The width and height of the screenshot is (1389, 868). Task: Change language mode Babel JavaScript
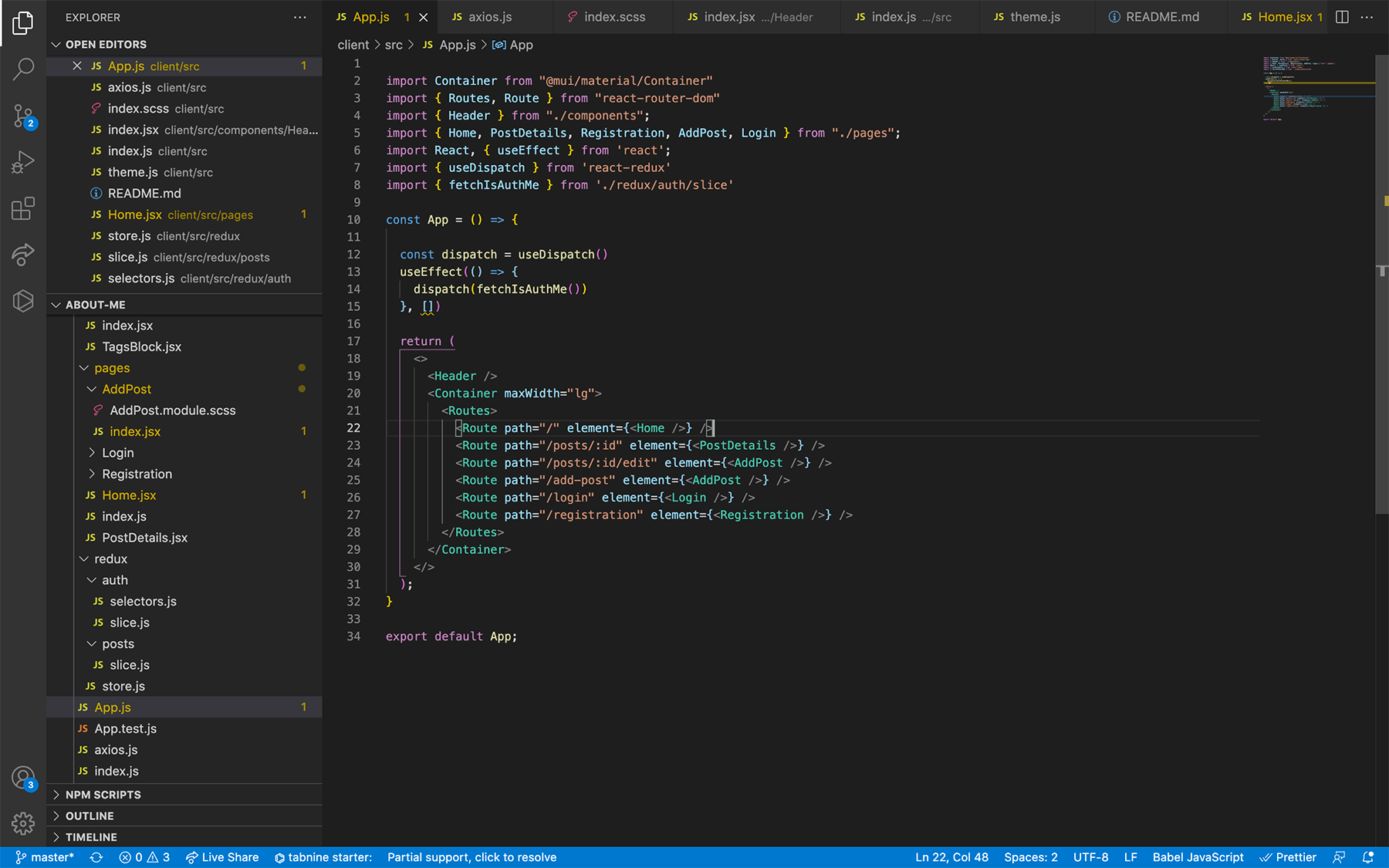coord(1198,857)
